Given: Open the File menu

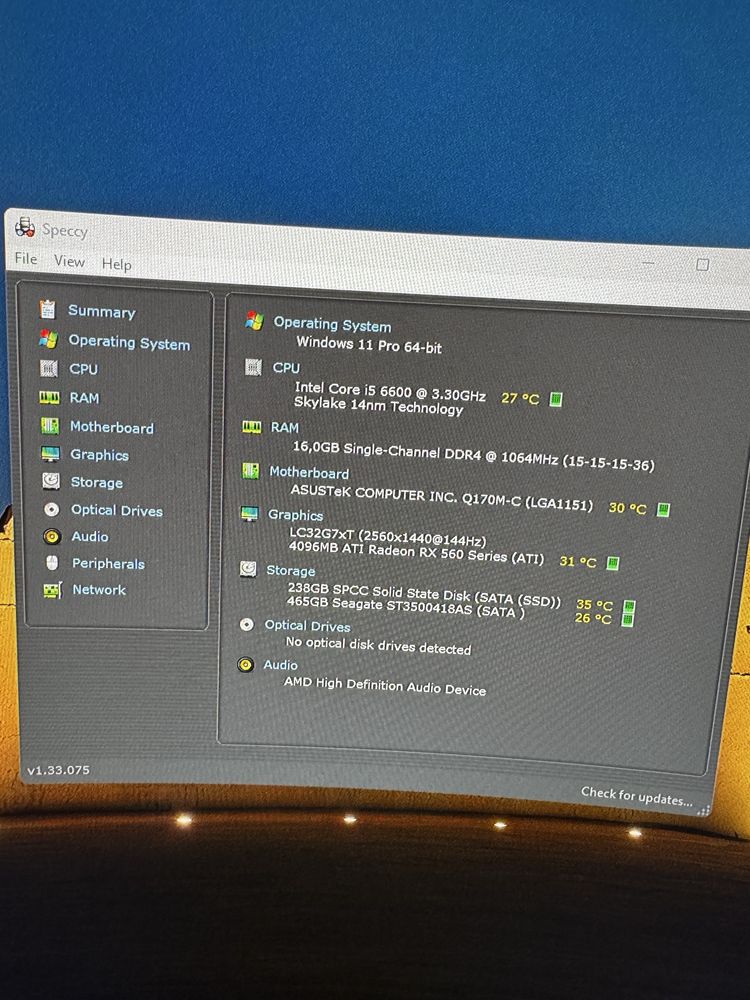Looking at the screenshot, I should [x=26, y=258].
